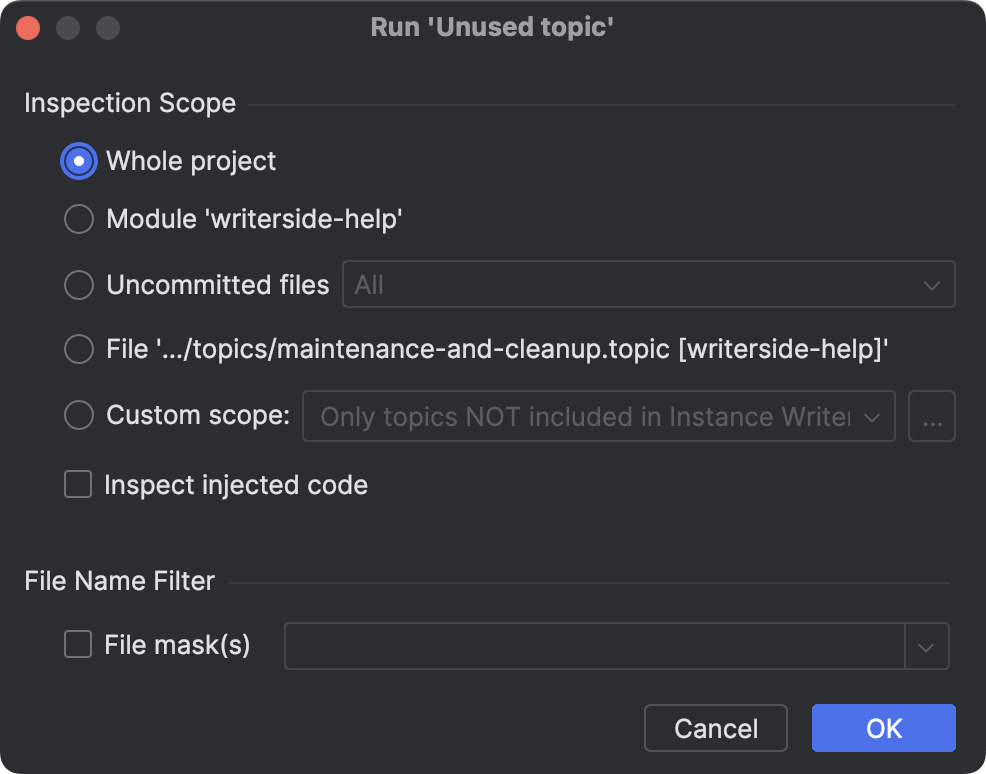Cancel the Unused topic inspection

(715, 728)
